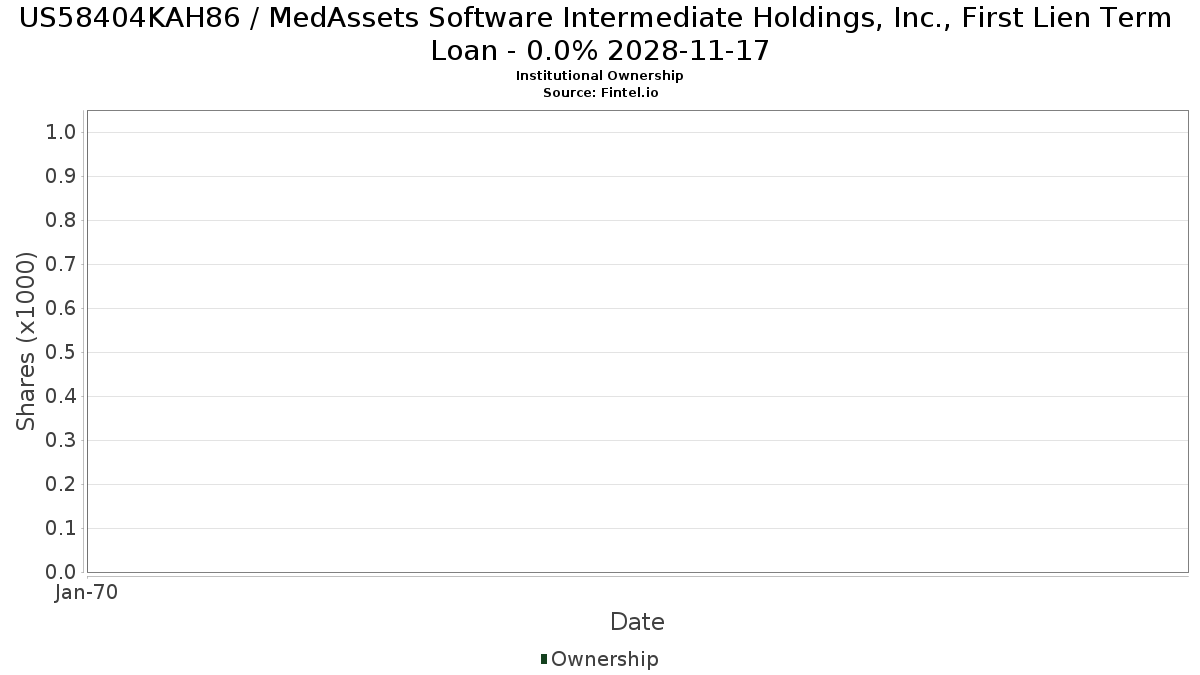Click the Shares (x1000) y-axis title

(x=26, y=341)
